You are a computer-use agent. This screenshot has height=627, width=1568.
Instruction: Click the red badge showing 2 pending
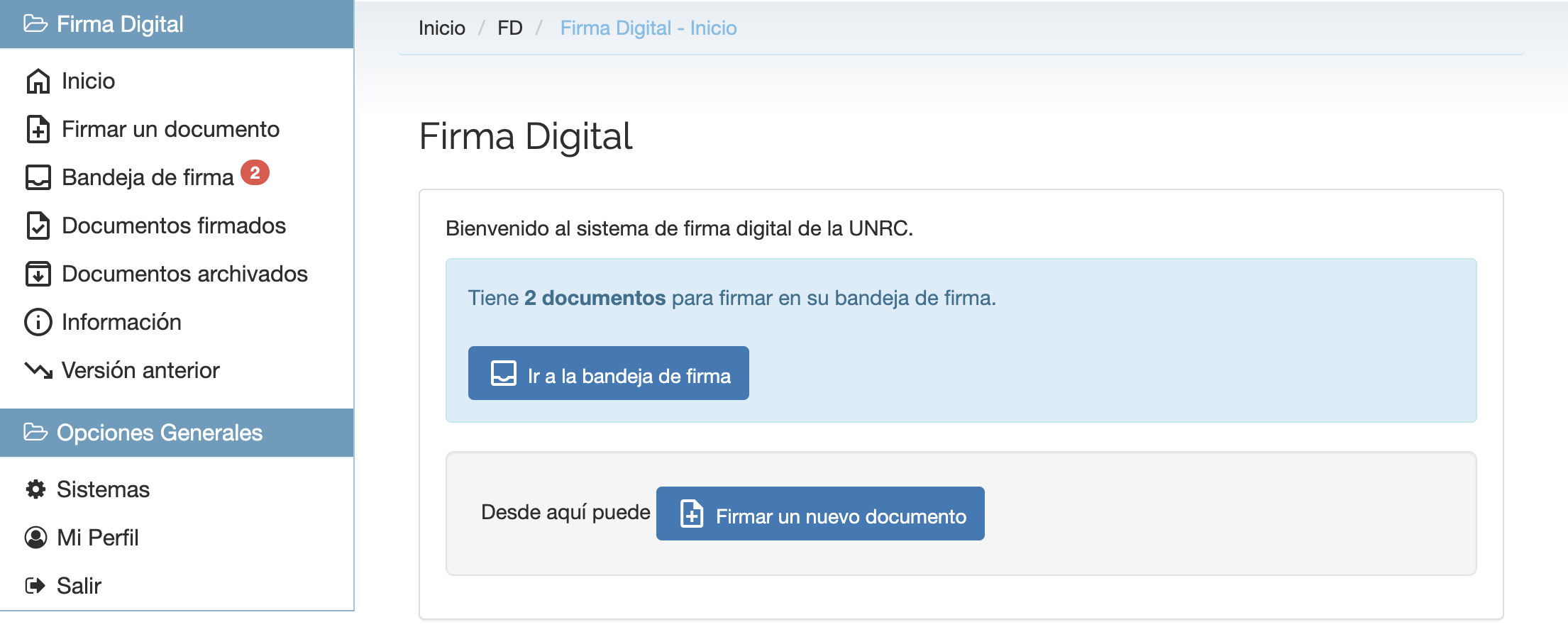tap(255, 173)
